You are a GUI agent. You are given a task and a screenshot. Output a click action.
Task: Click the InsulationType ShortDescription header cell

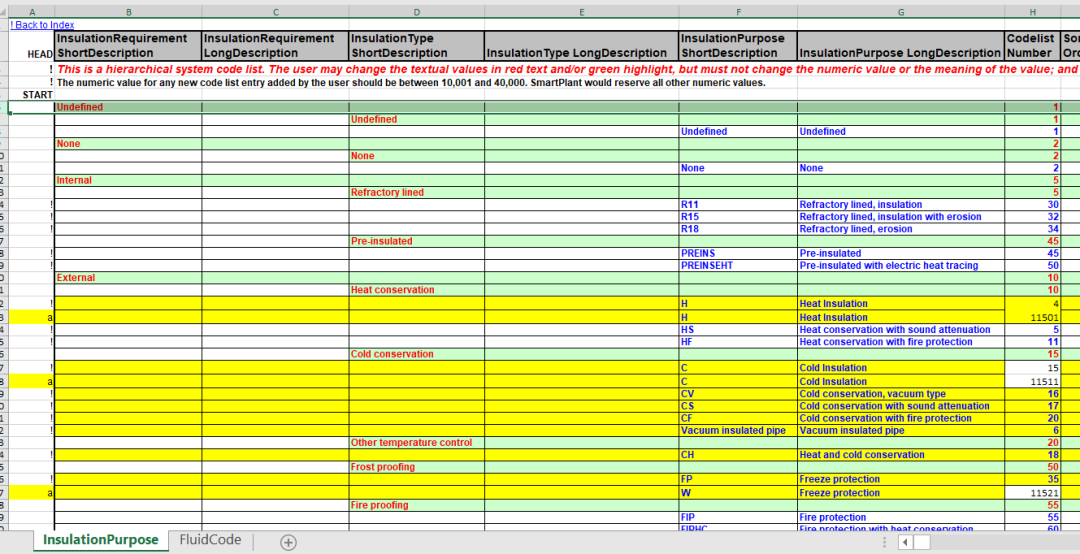[417, 45]
